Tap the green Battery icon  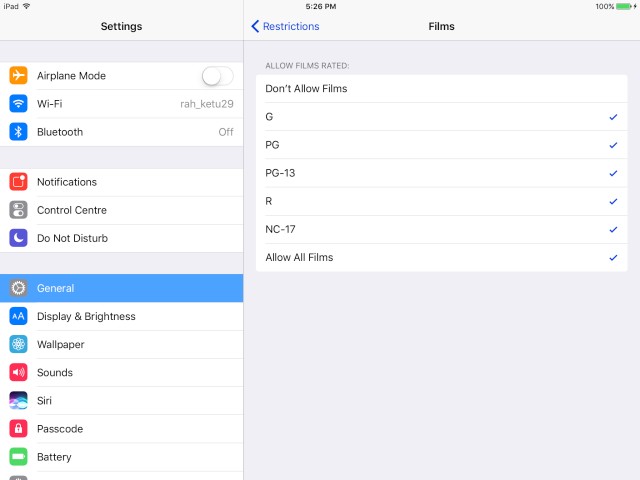(x=18, y=457)
